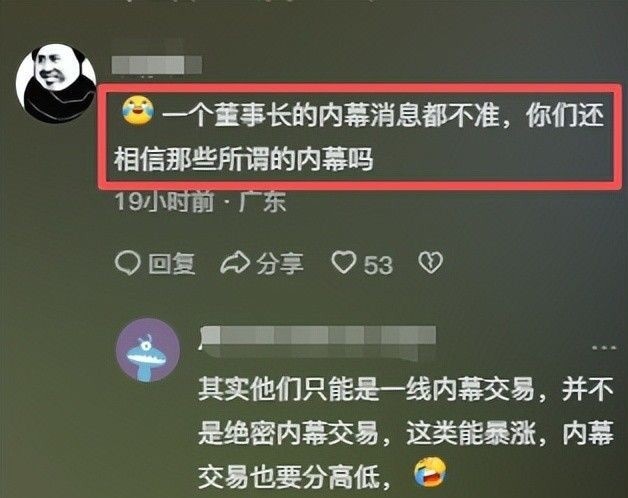Share the comment via 分享 label
The height and width of the screenshot is (498, 628).
280,264
